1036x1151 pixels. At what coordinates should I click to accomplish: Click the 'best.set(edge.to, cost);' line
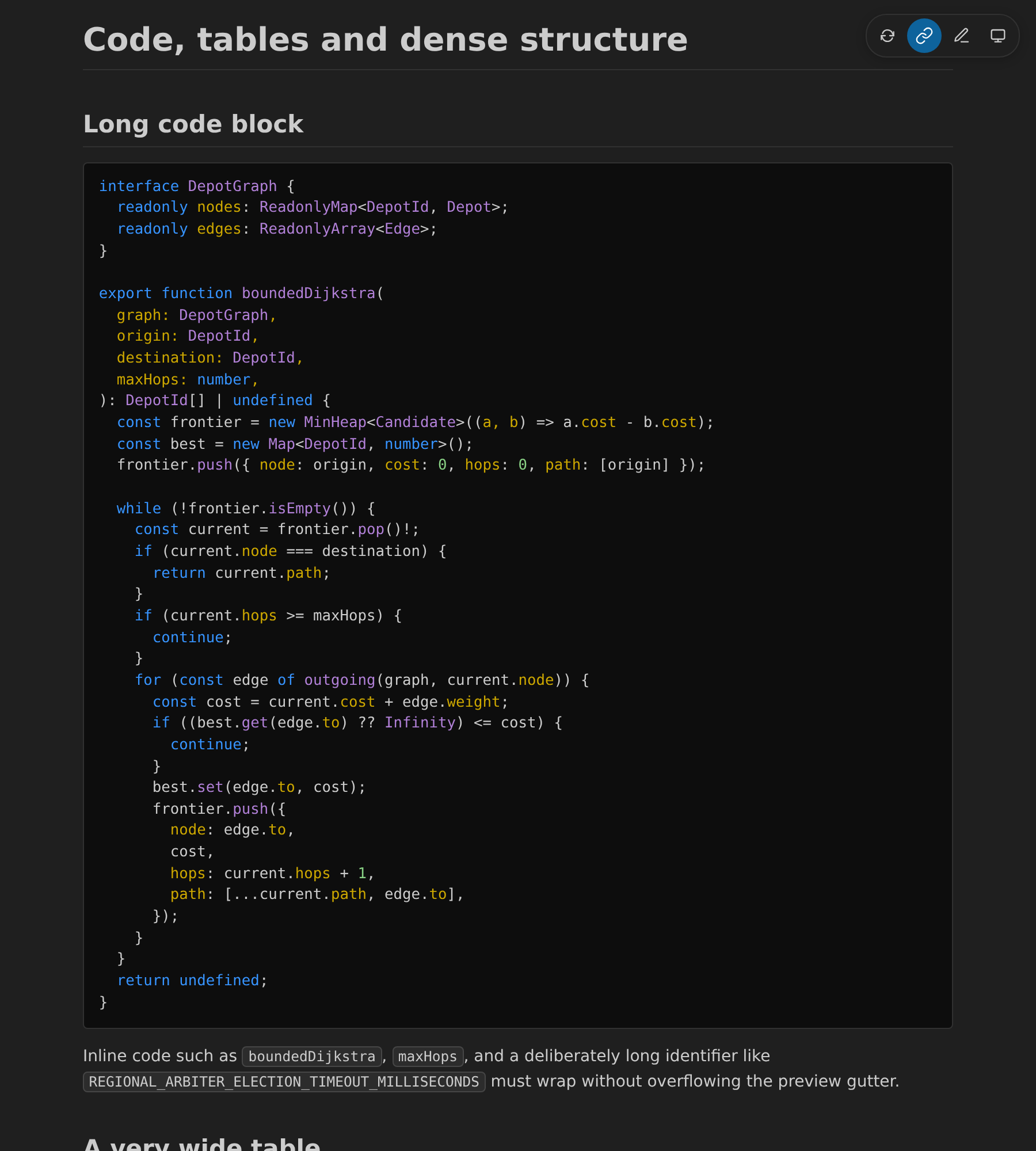point(259,787)
